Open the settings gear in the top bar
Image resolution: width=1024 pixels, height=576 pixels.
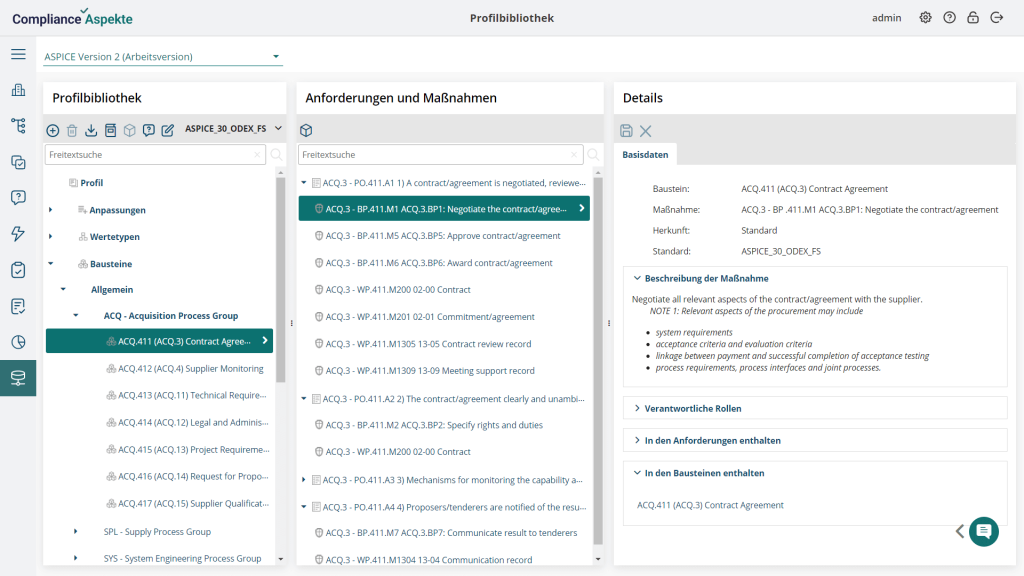coord(925,17)
